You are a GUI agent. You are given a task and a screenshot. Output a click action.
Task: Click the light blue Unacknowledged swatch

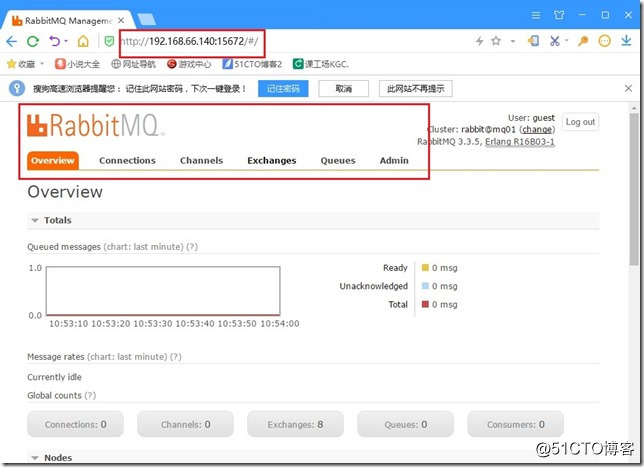click(x=425, y=286)
